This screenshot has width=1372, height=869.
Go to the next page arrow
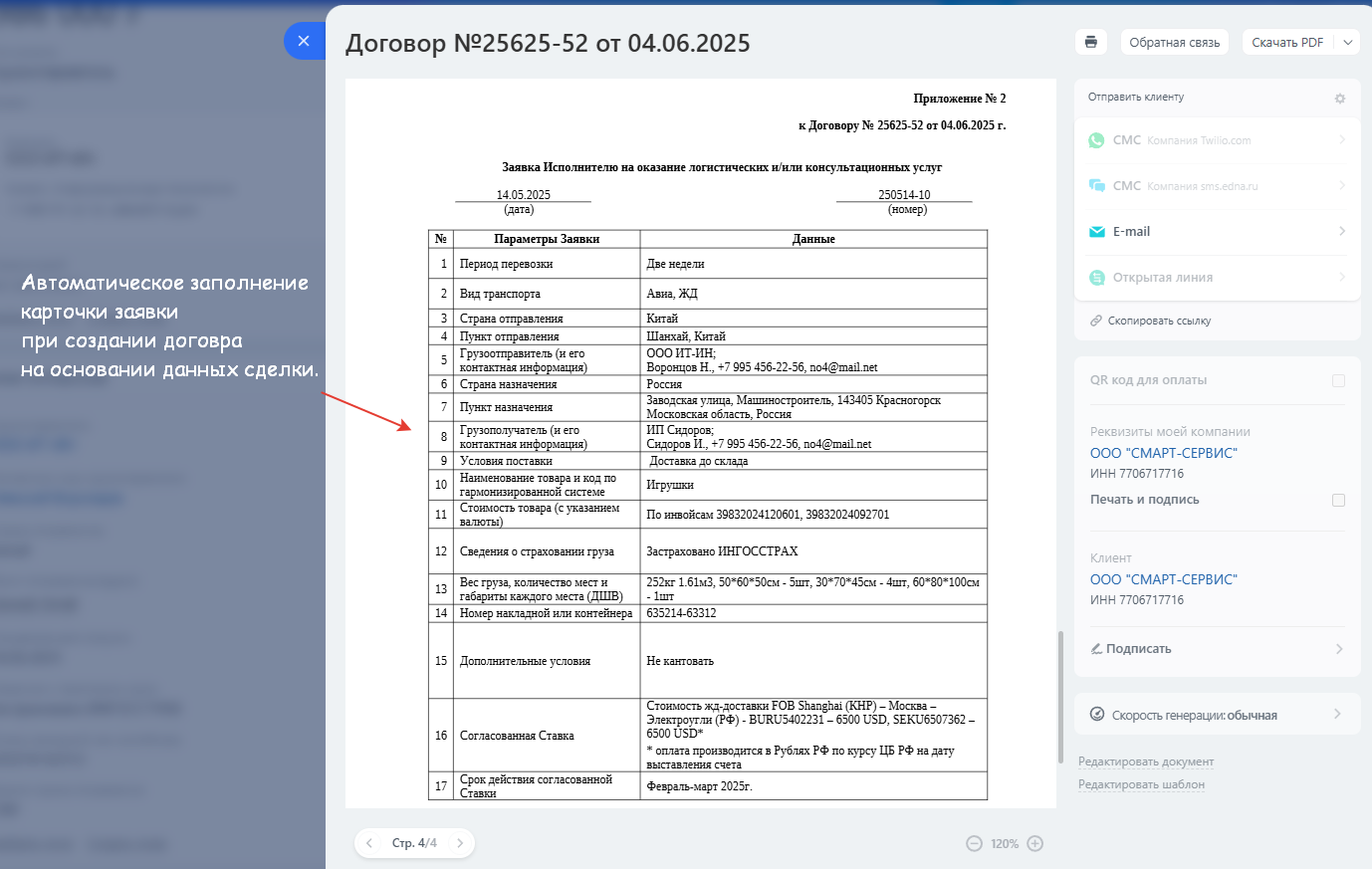click(x=460, y=843)
